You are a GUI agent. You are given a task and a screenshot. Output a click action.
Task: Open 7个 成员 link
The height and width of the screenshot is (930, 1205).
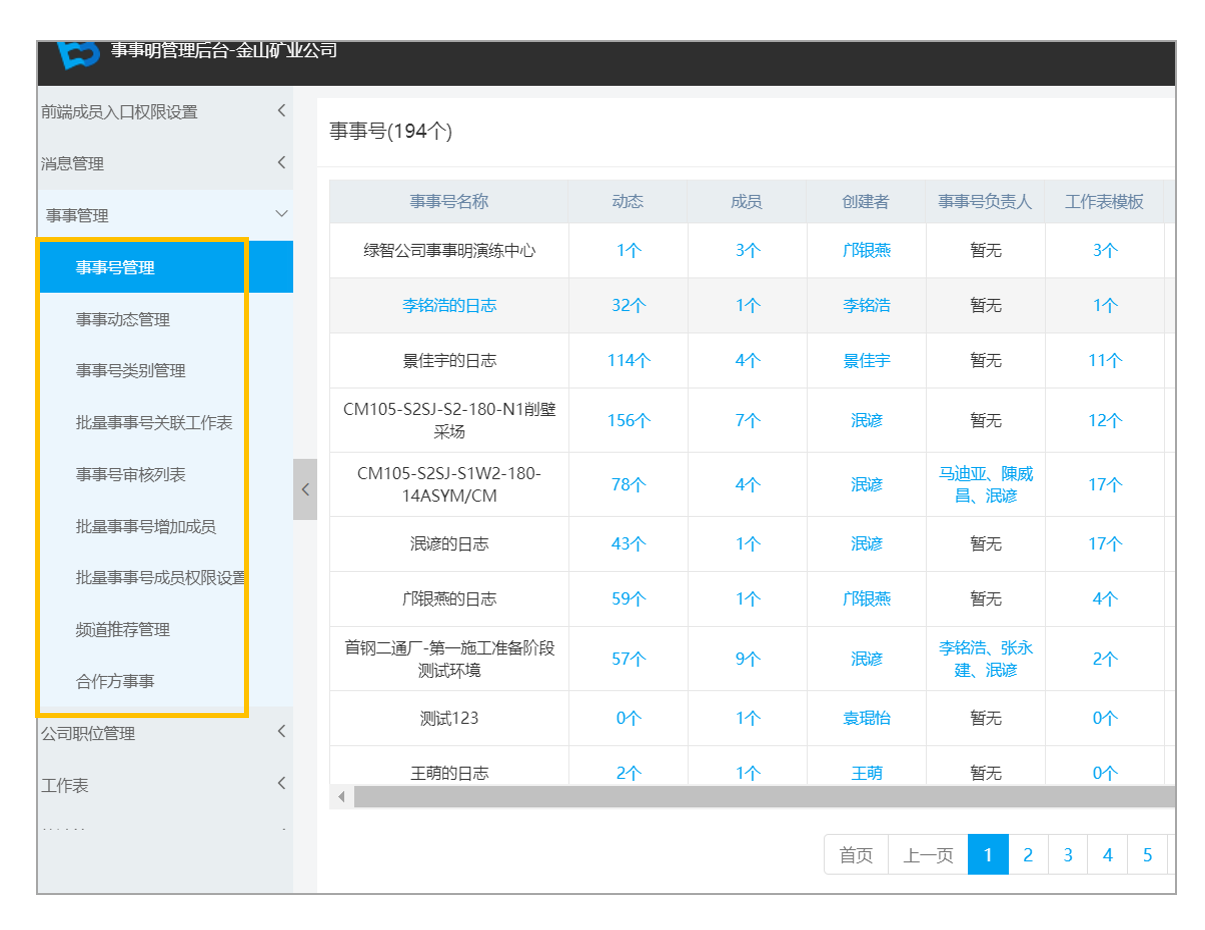pos(747,420)
